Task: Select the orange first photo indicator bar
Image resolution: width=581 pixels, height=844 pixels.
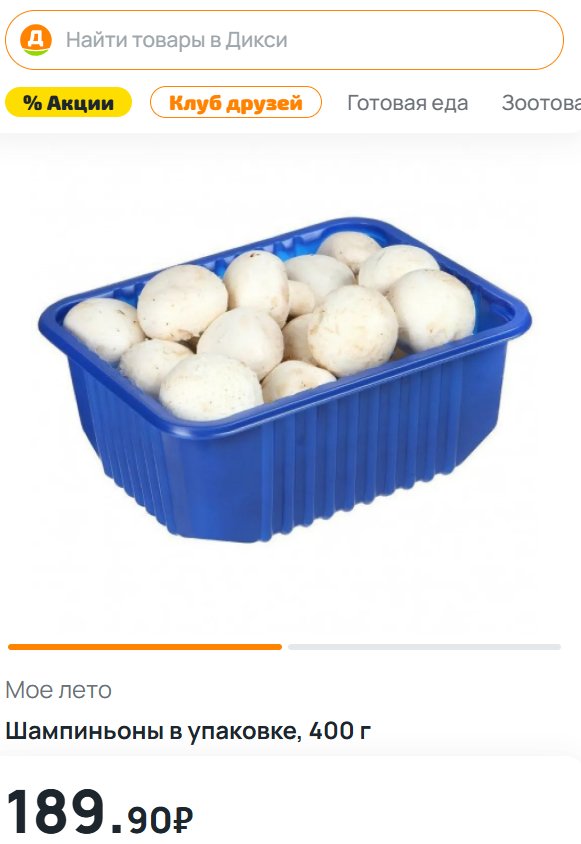Action: click(x=145, y=647)
